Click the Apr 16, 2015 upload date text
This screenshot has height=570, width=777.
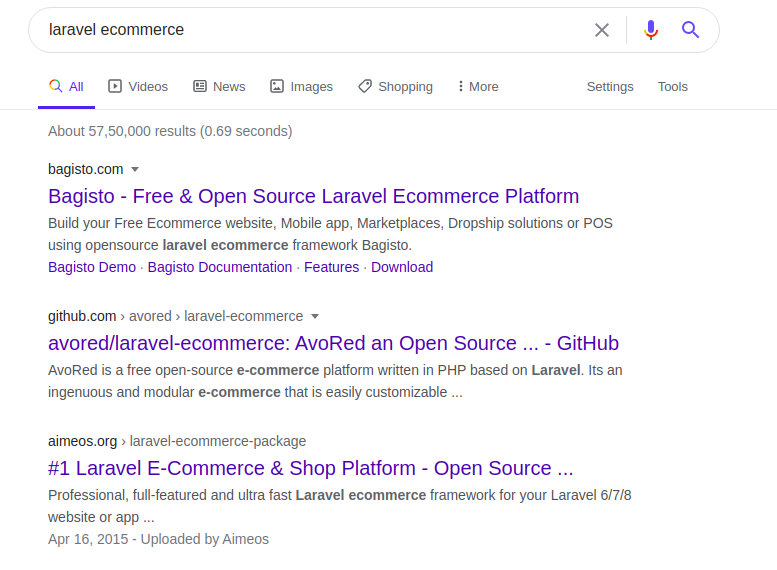point(88,539)
